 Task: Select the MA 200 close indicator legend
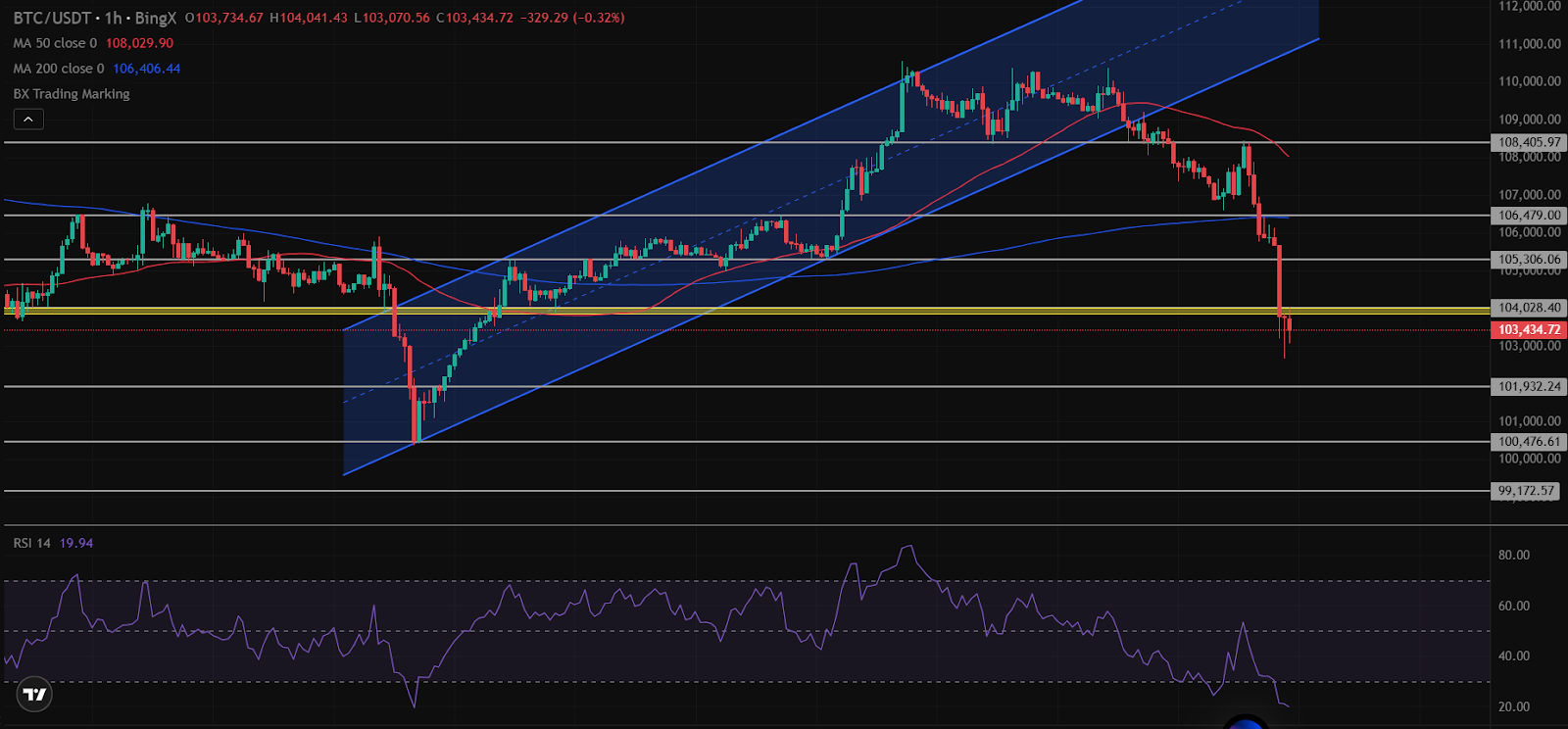click(x=58, y=69)
